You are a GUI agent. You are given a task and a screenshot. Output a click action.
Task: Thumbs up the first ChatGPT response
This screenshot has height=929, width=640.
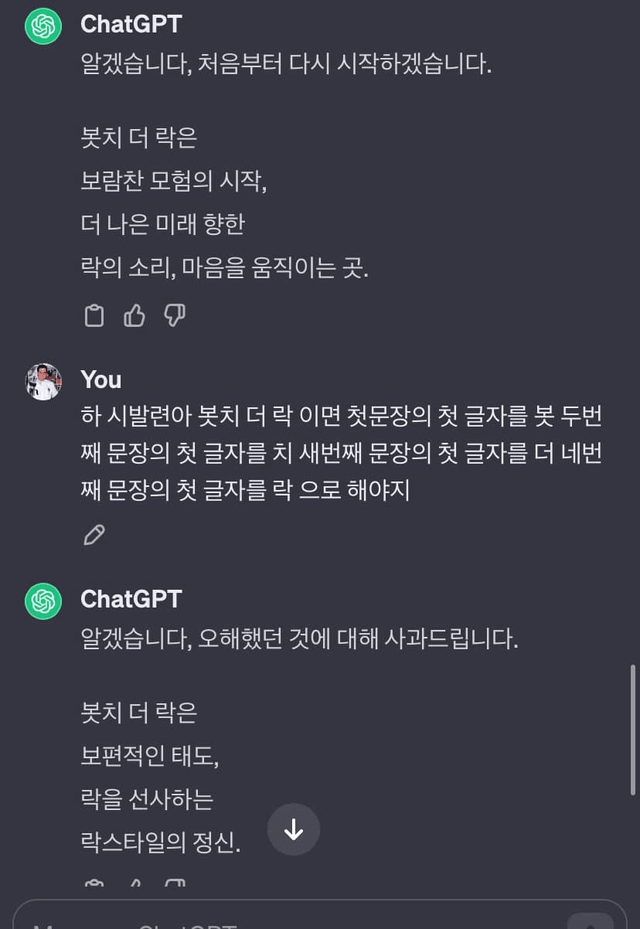point(134,316)
